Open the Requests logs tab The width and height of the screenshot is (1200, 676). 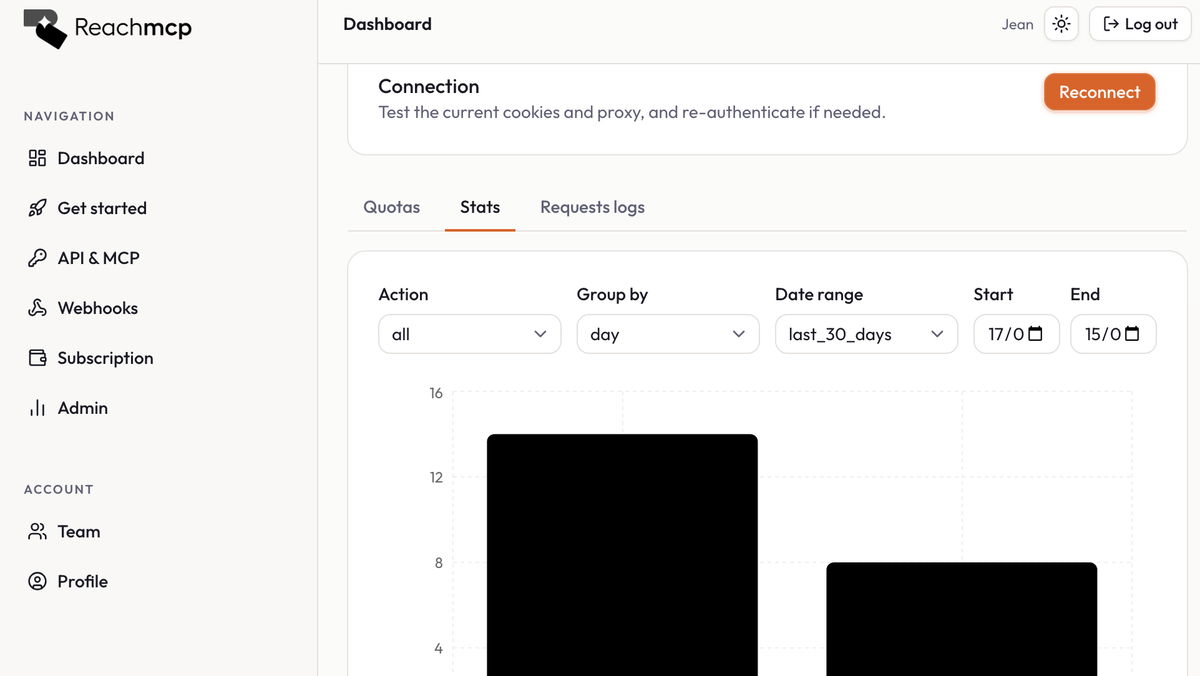(593, 207)
